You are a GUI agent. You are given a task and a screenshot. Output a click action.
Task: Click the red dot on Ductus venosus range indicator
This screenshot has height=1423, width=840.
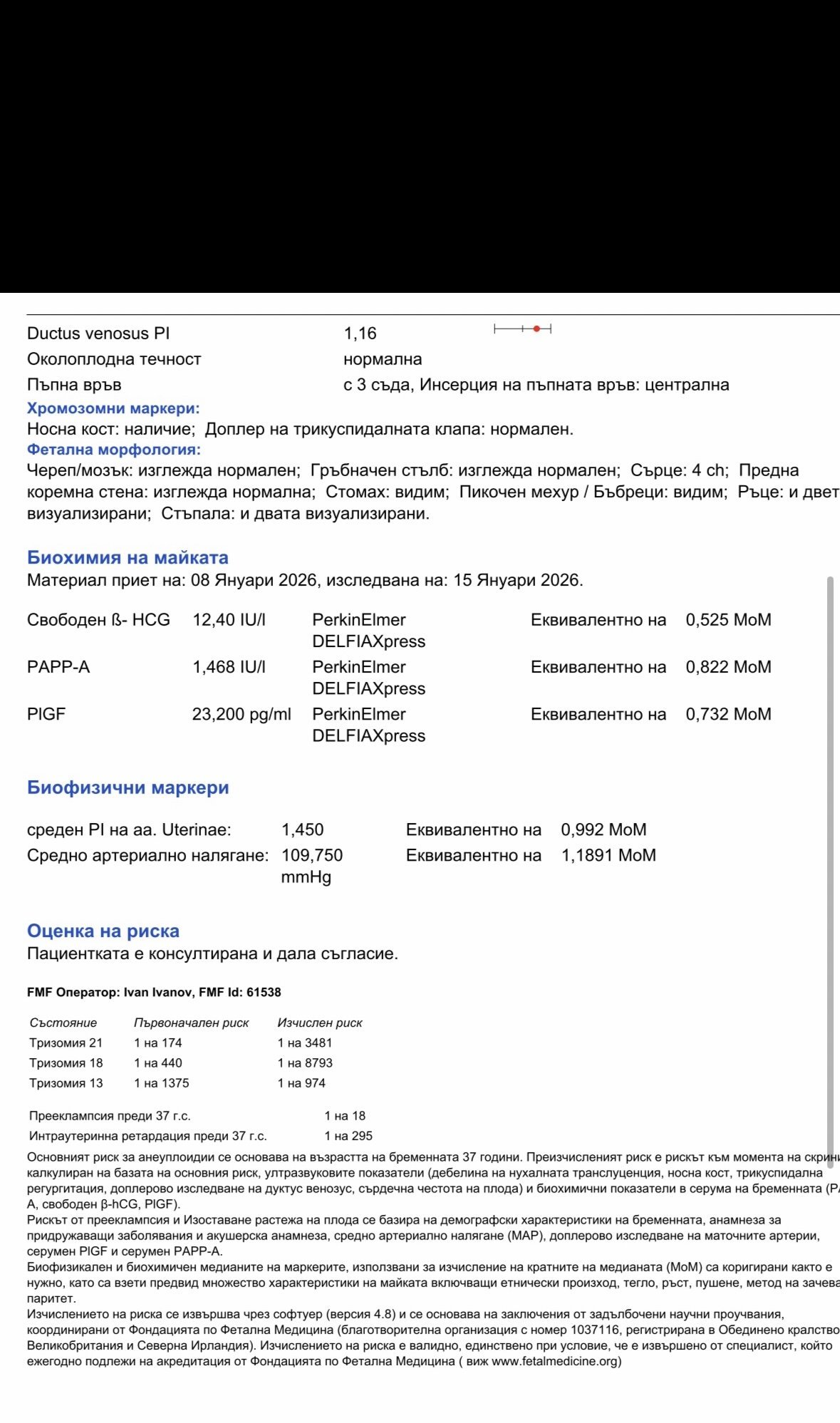coord(536,328)
